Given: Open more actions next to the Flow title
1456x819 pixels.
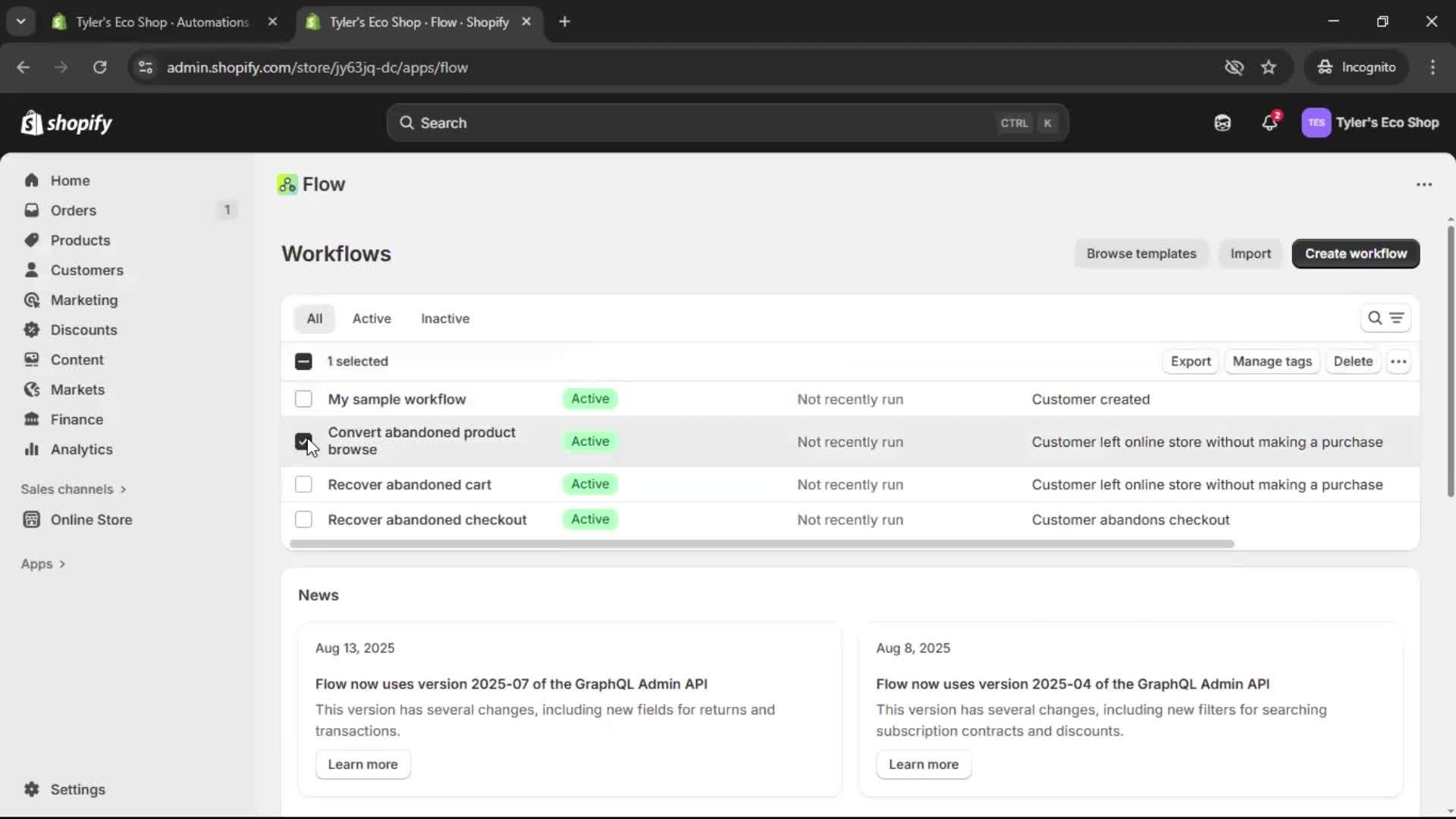Looking at the screenshot, I should (x=1423, y=184).
